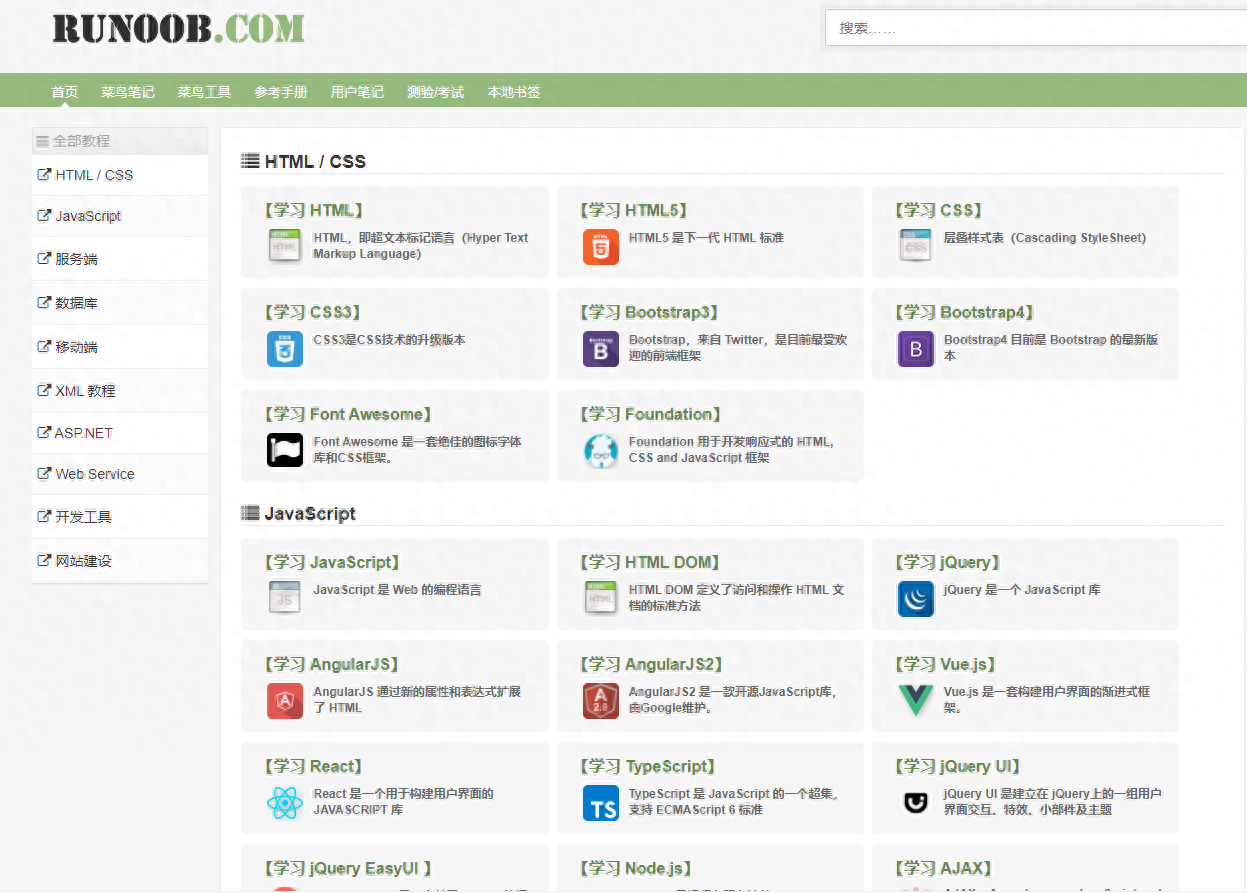
Task: Click the 全部教程 menu icon in sidebar
Action: point(43,141)
